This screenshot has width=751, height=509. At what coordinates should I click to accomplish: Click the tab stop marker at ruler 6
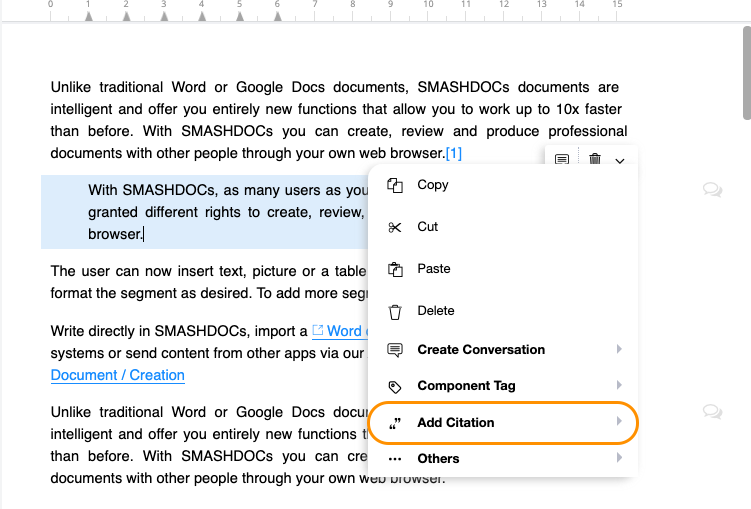(x=278, y=17)
